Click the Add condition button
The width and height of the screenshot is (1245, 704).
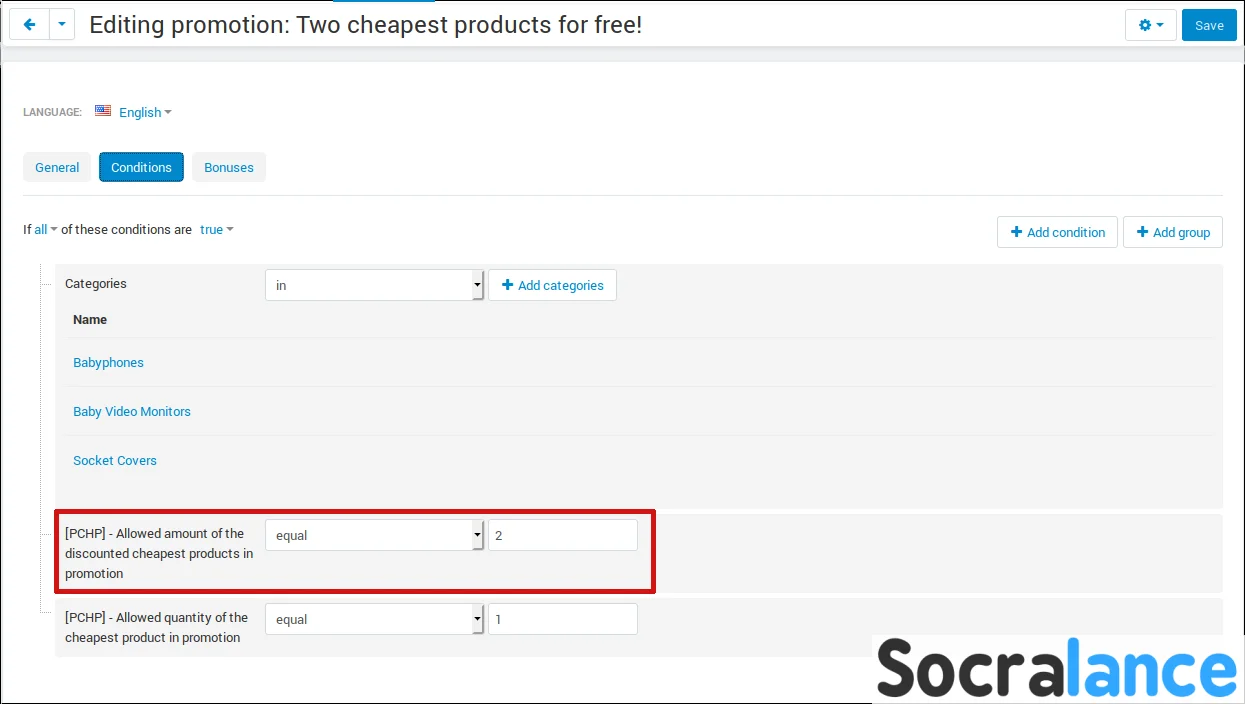(1057, 232)
